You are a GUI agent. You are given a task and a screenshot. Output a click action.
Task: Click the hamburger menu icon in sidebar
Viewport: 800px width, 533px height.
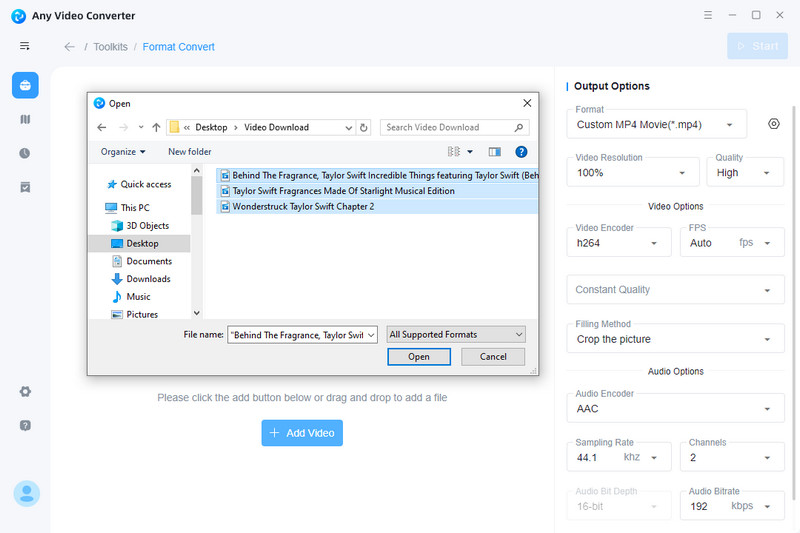[x=25, y=46]
